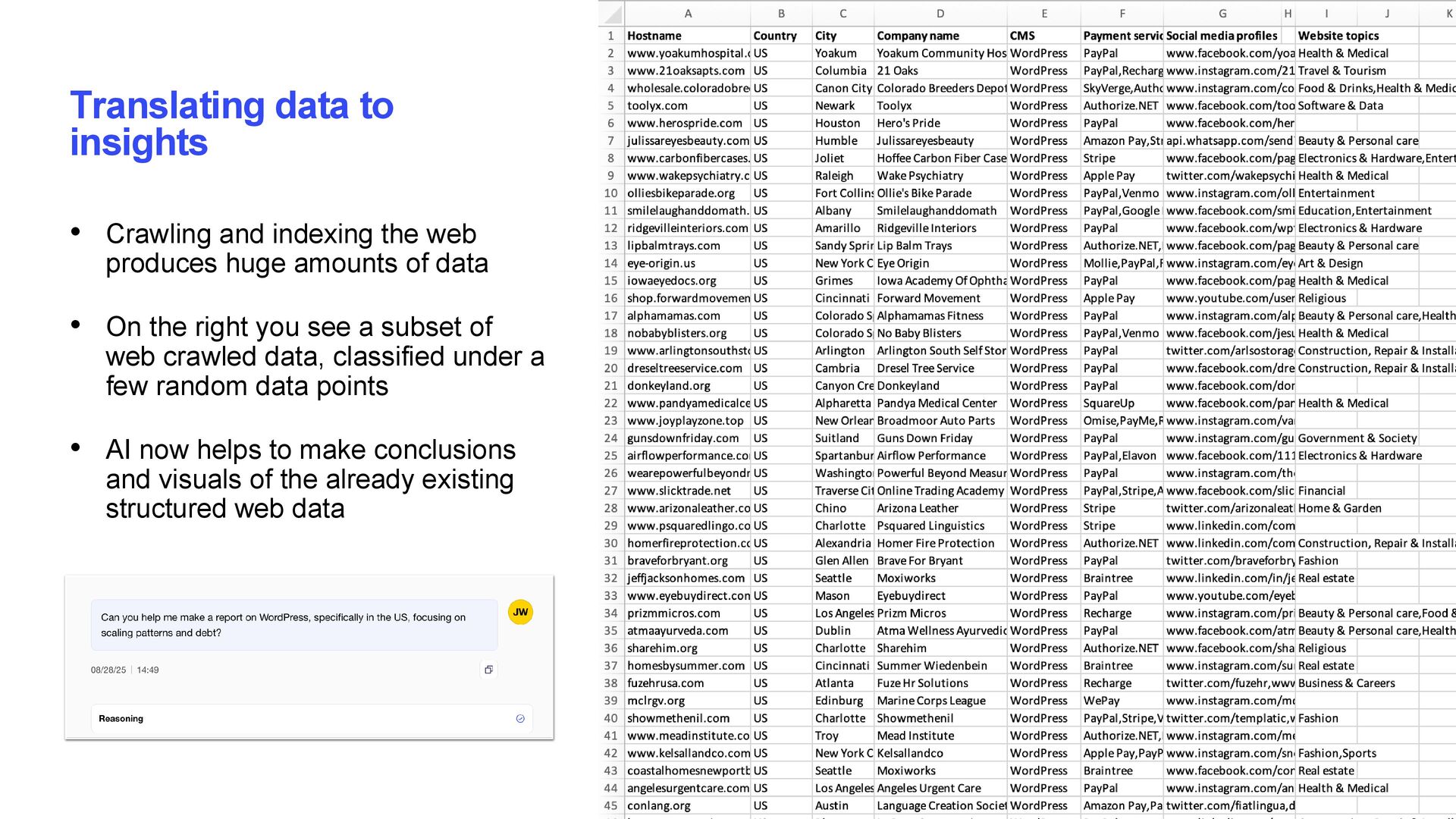Select row 1 header
Viewport: 1456px width, 819px height.
click(x=610, y=36)
